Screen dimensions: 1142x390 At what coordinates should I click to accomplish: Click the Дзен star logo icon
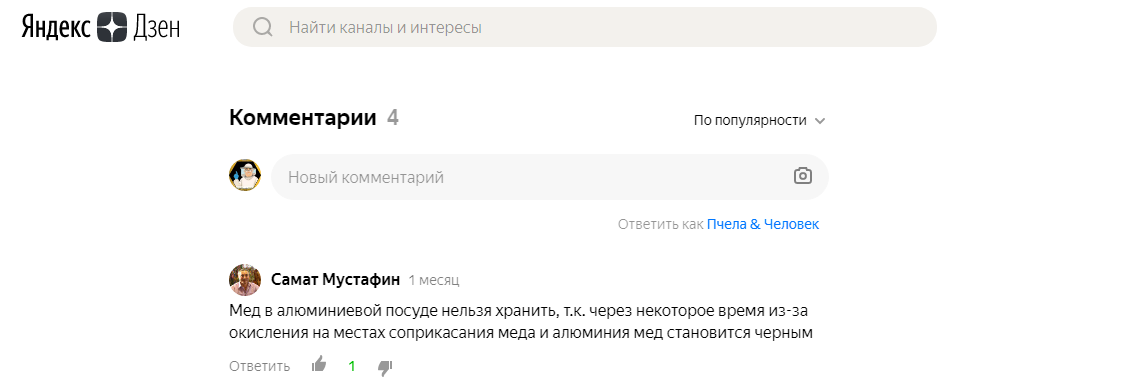click(x=111, y=27)
